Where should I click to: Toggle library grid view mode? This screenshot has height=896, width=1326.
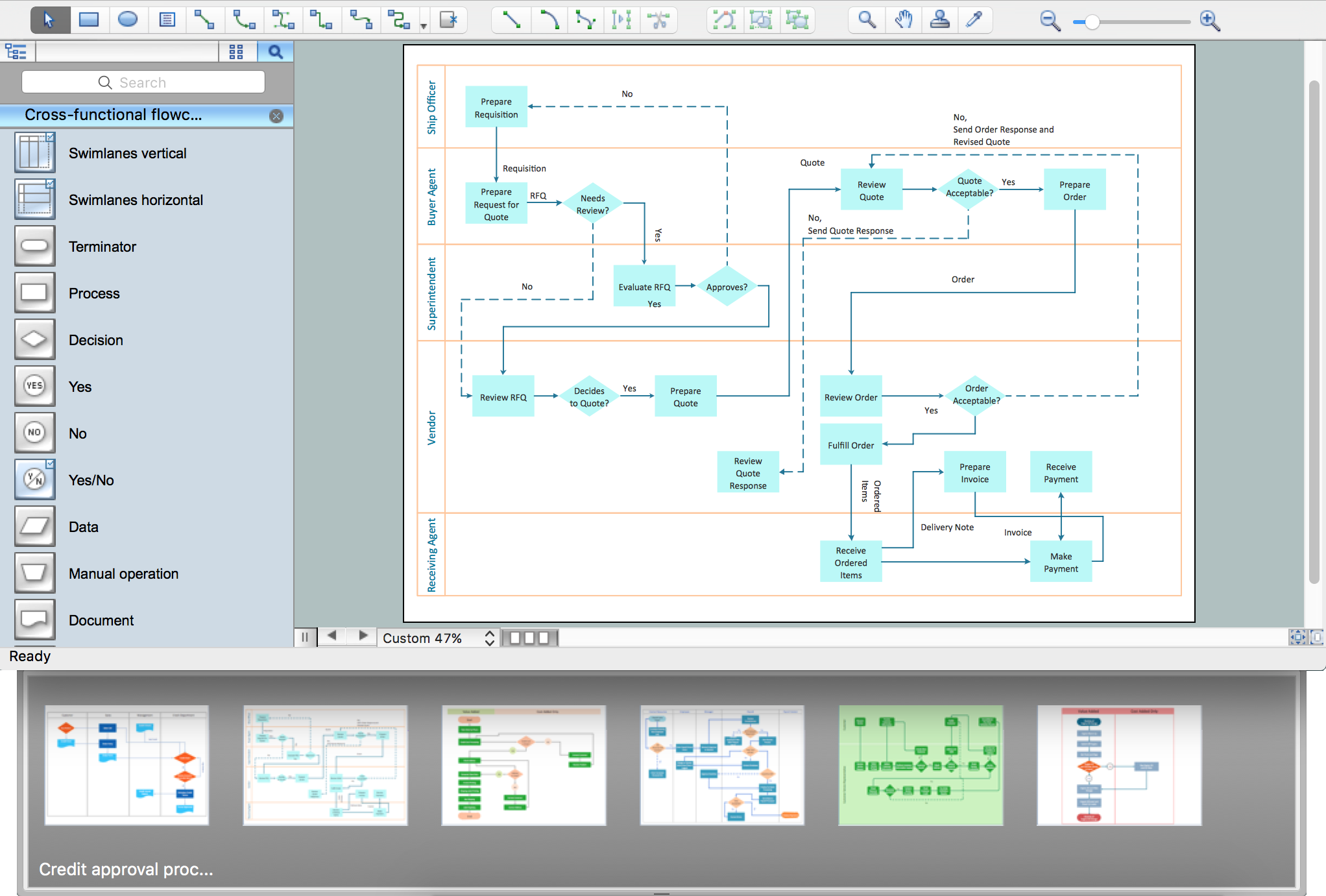[x=236, y=52]
